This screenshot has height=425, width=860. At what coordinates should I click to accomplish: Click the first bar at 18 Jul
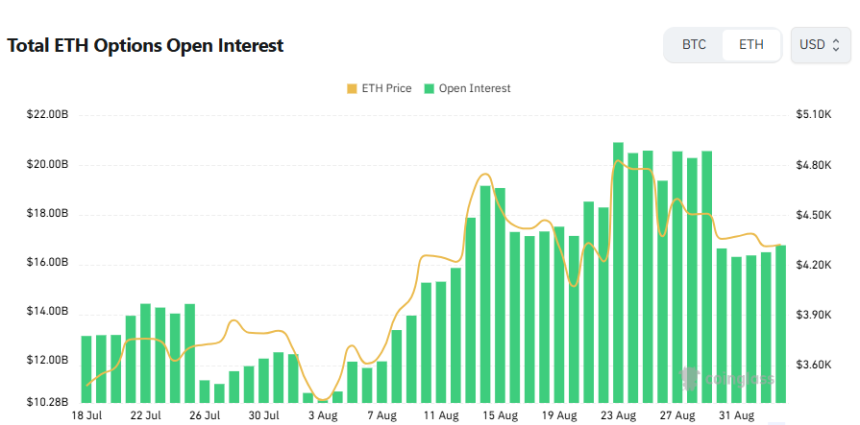(87, 369)
